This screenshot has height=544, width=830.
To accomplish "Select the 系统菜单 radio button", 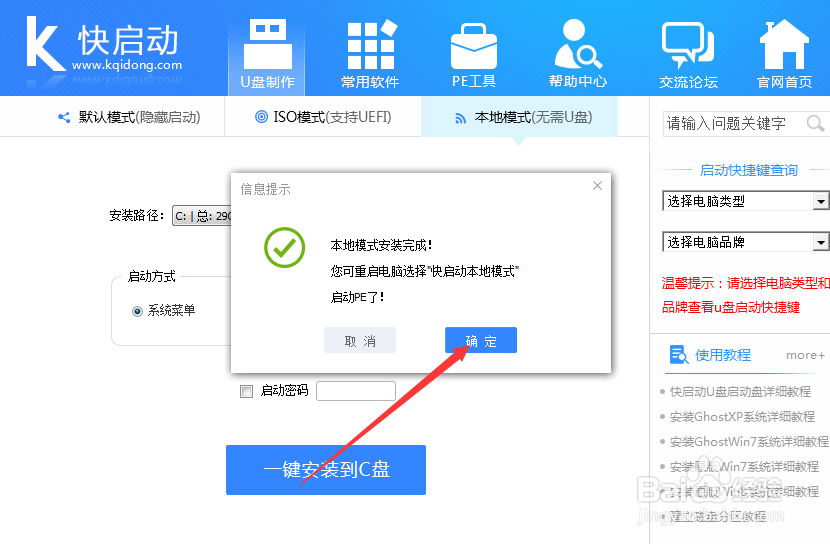I will coord(137,311).
